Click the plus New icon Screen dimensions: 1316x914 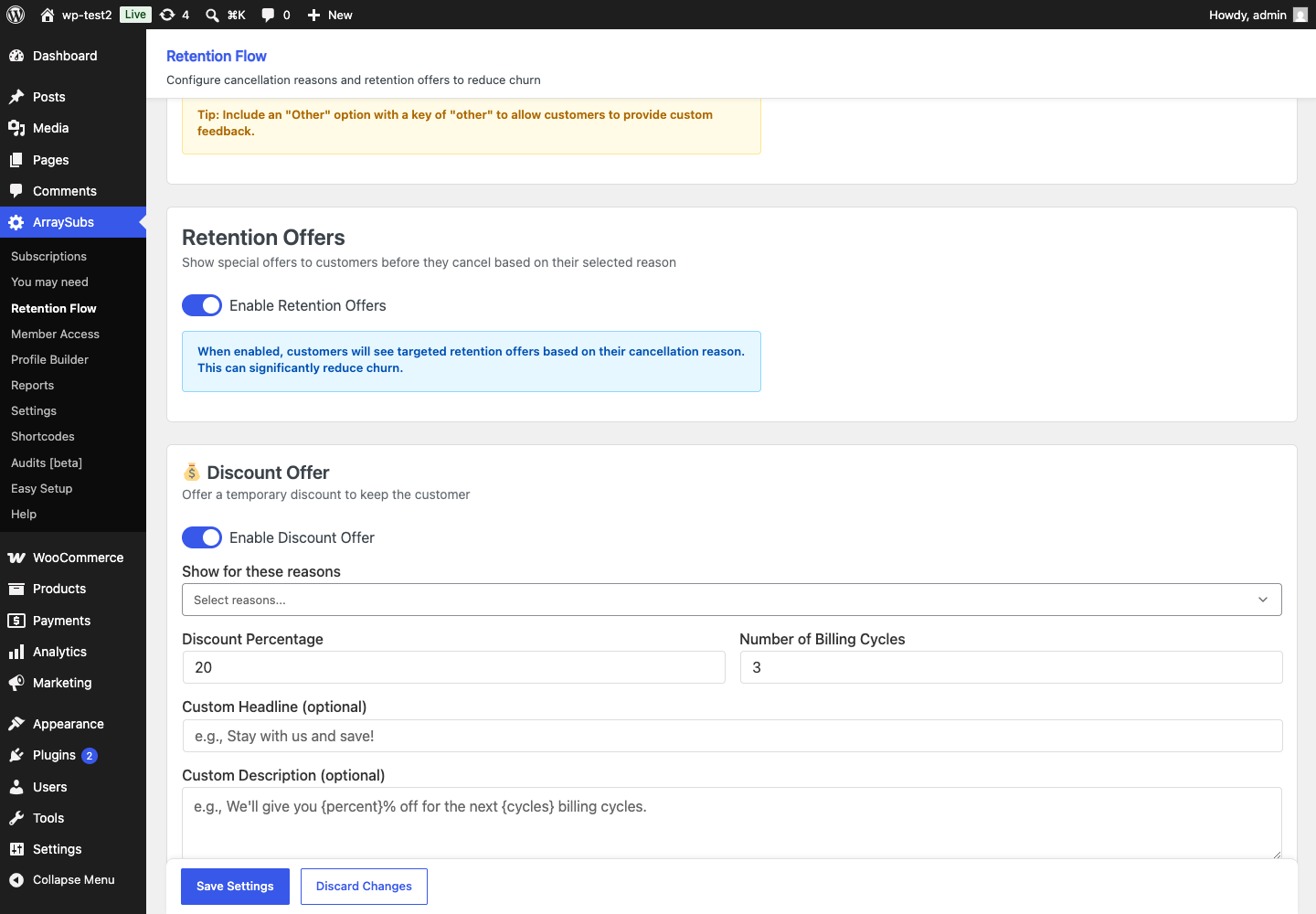tap(313, 15)
